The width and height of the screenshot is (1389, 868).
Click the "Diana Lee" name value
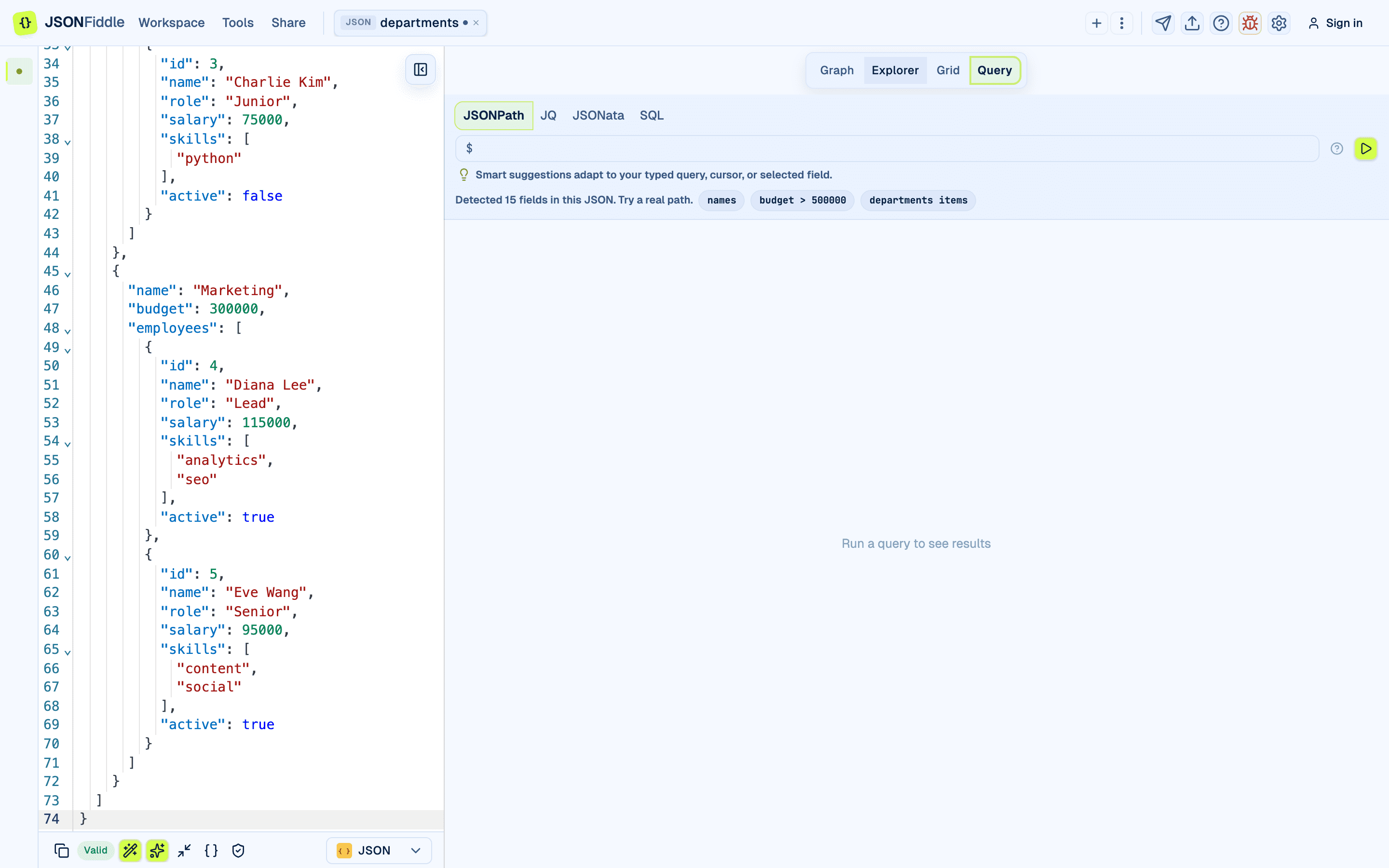(271, 385)
